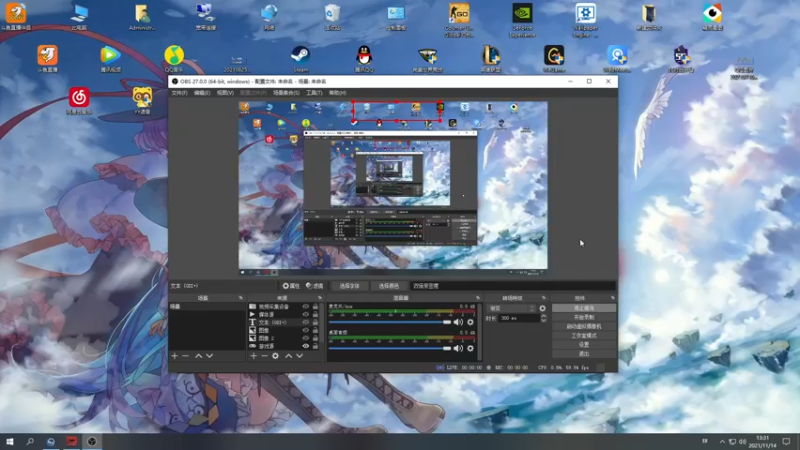
Task: Open the 场景集合 menu
Action: (282, 92)
